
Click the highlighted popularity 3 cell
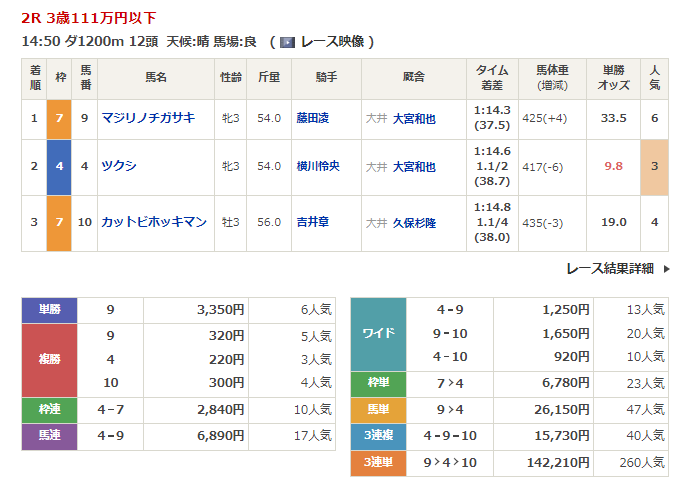(654, 166)
